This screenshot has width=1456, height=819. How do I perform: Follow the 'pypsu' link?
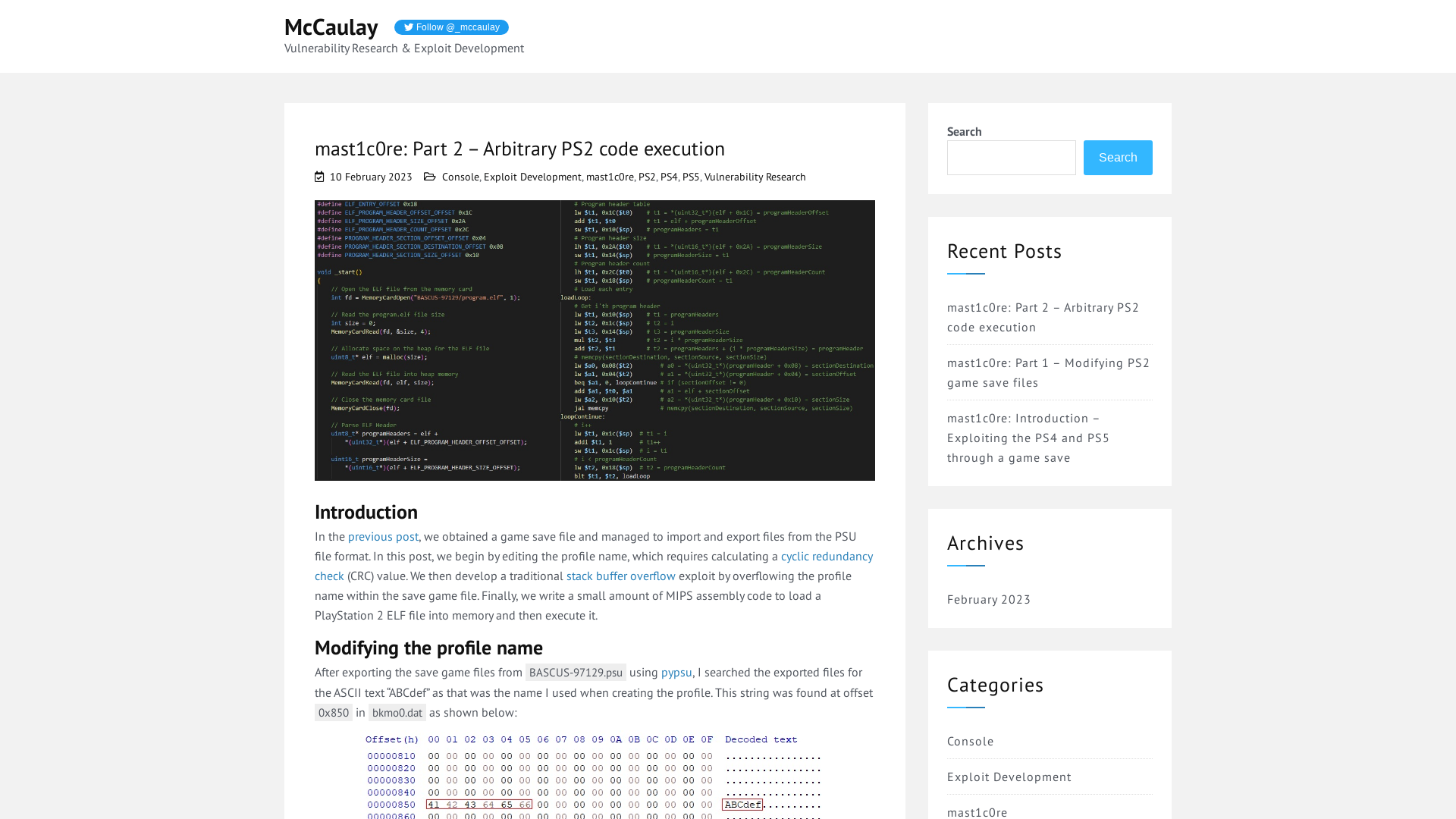676,672
